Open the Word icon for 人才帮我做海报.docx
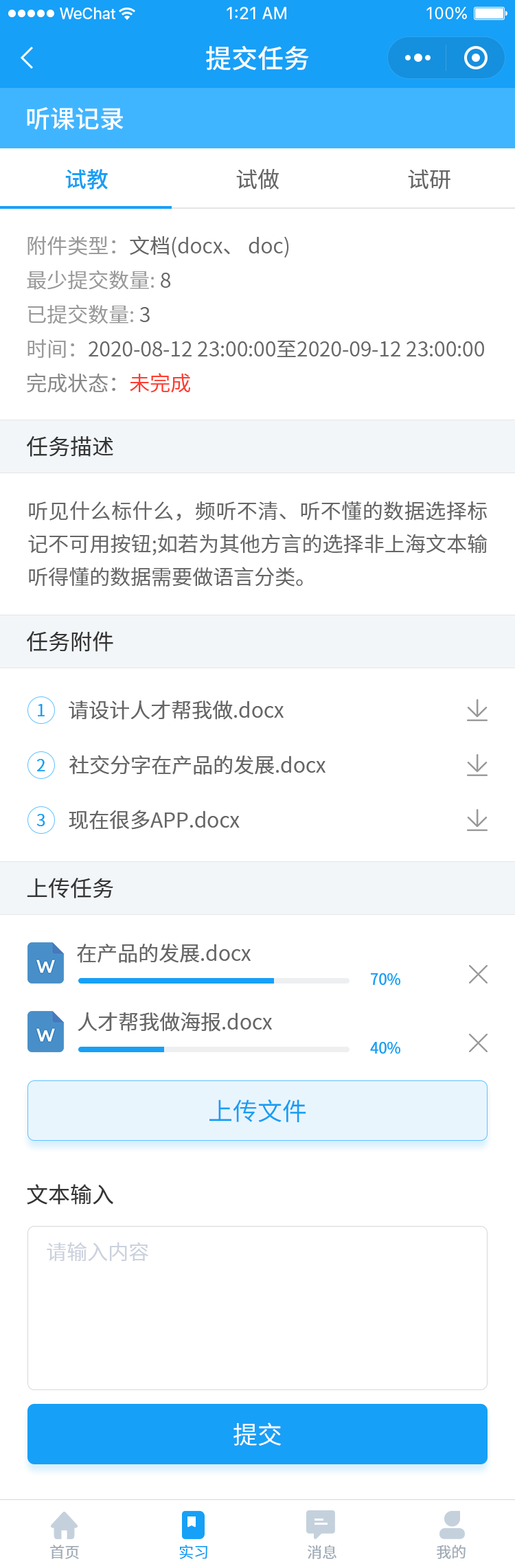515x1568 pixels. [x=45, y=1032]
